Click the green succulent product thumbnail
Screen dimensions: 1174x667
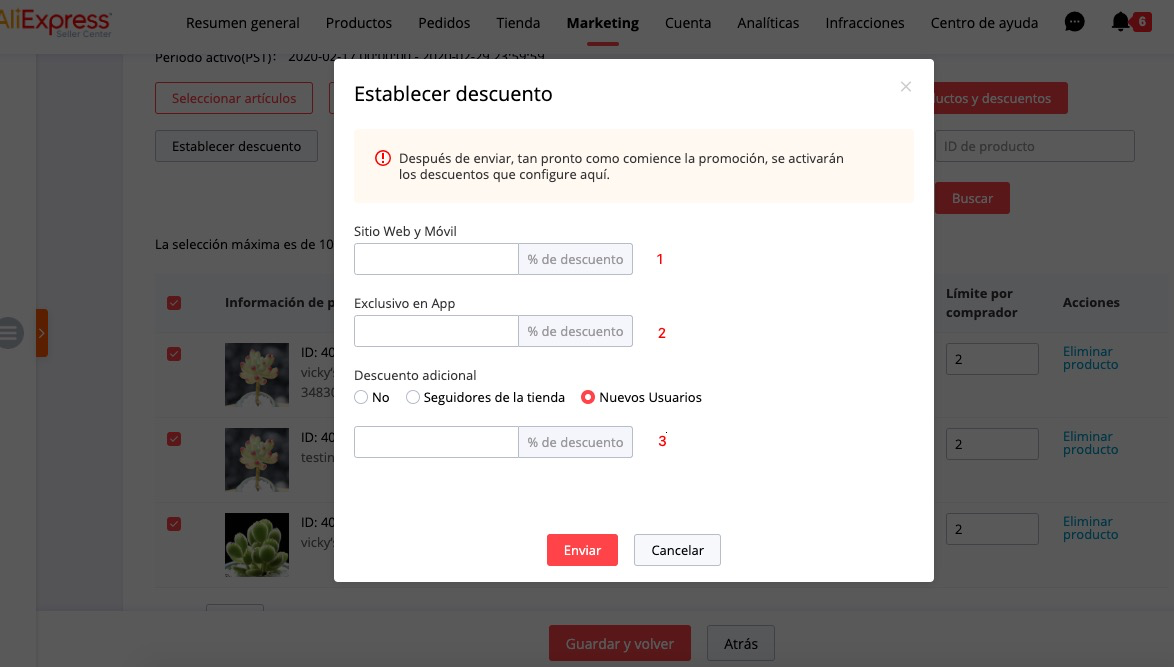257,544
